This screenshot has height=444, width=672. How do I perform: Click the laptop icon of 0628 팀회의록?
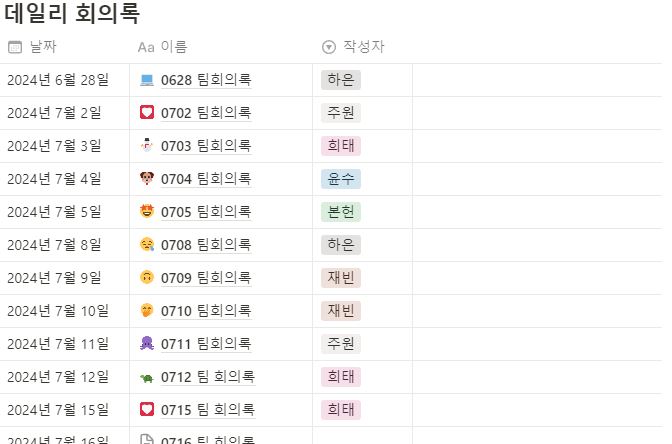[147, 80]
